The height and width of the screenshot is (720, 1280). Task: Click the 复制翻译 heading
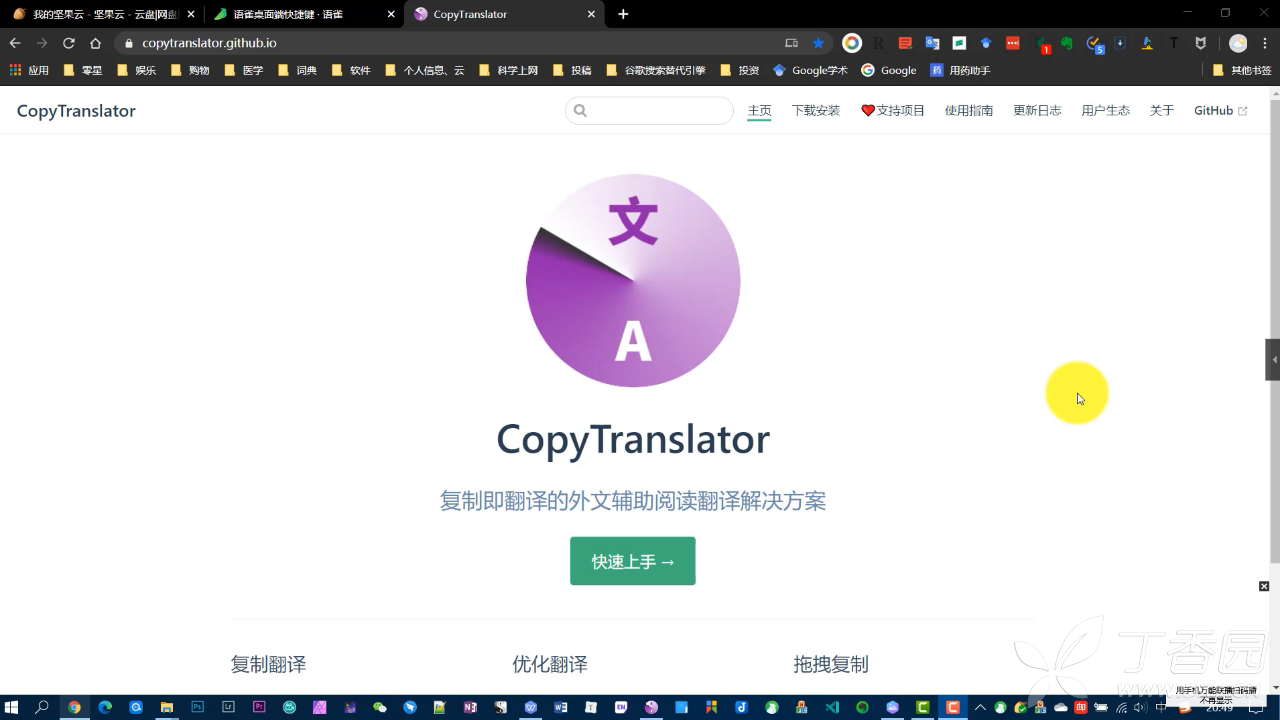point(268,664)
